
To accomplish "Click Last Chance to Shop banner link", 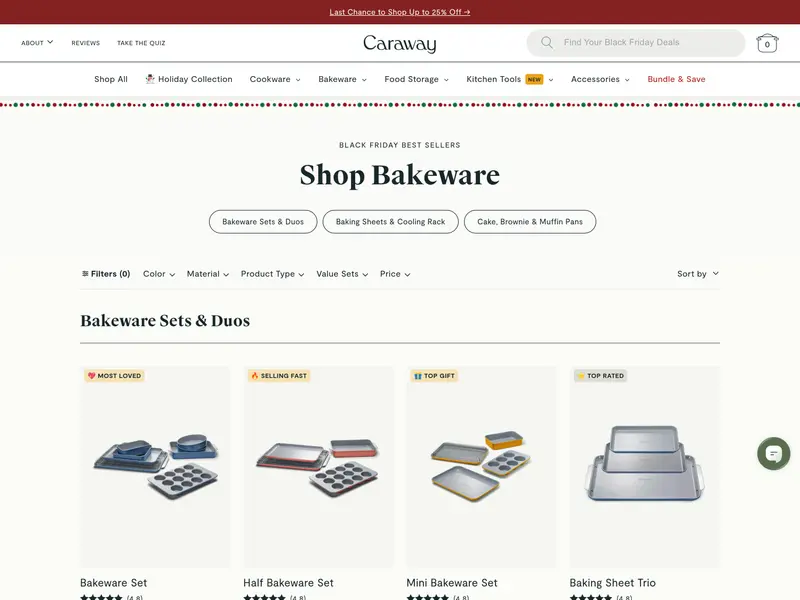I will pyautogui.click(x=399, y=12).
